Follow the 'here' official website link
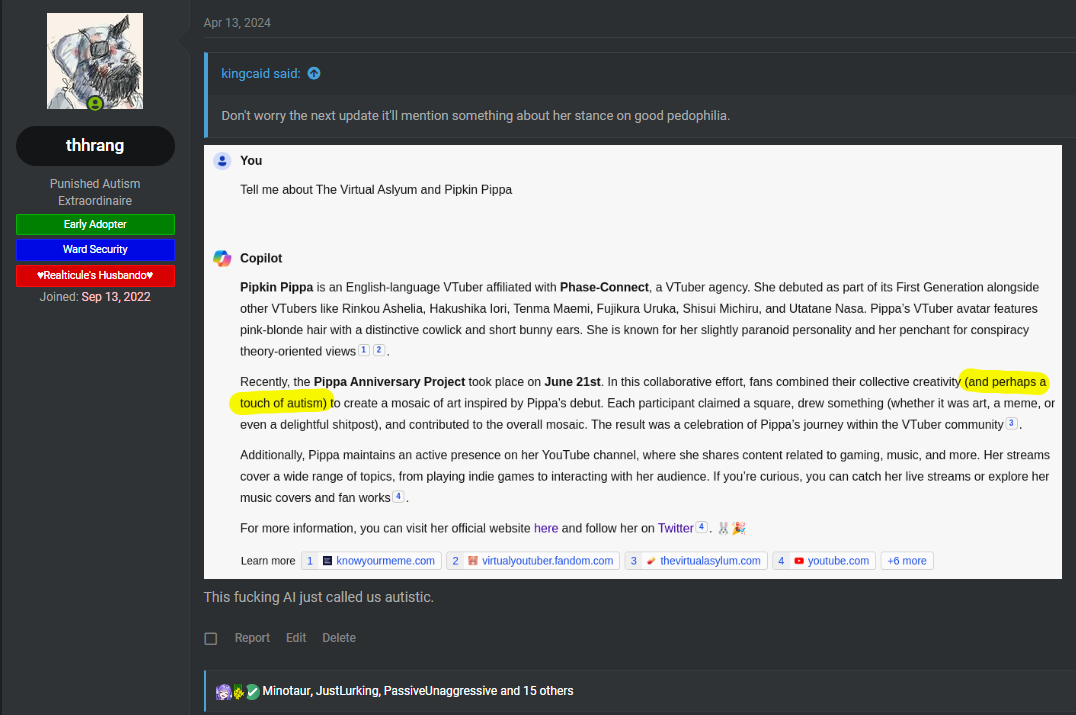Viewport: 1076px width, 715px height. [x=546, y=528]
